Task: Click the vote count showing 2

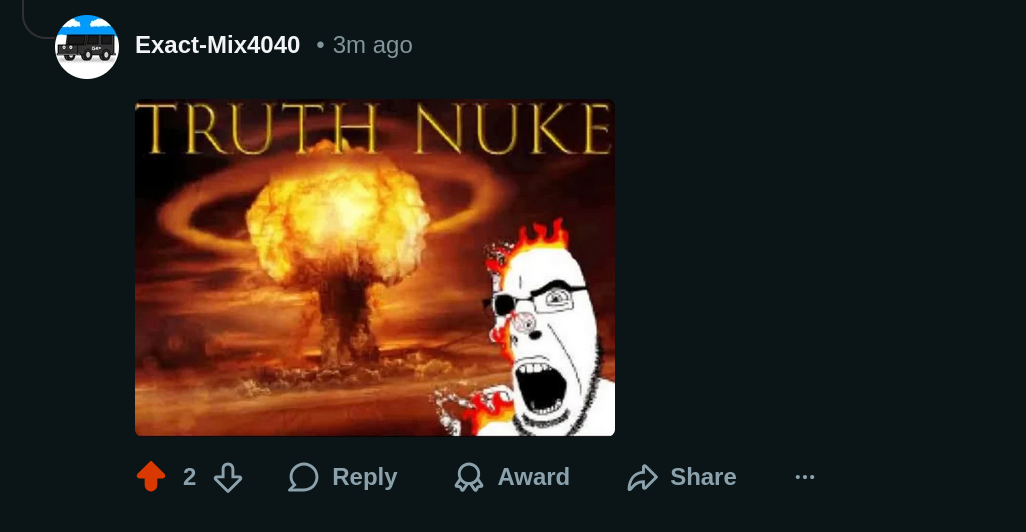Action: [190, 477]
